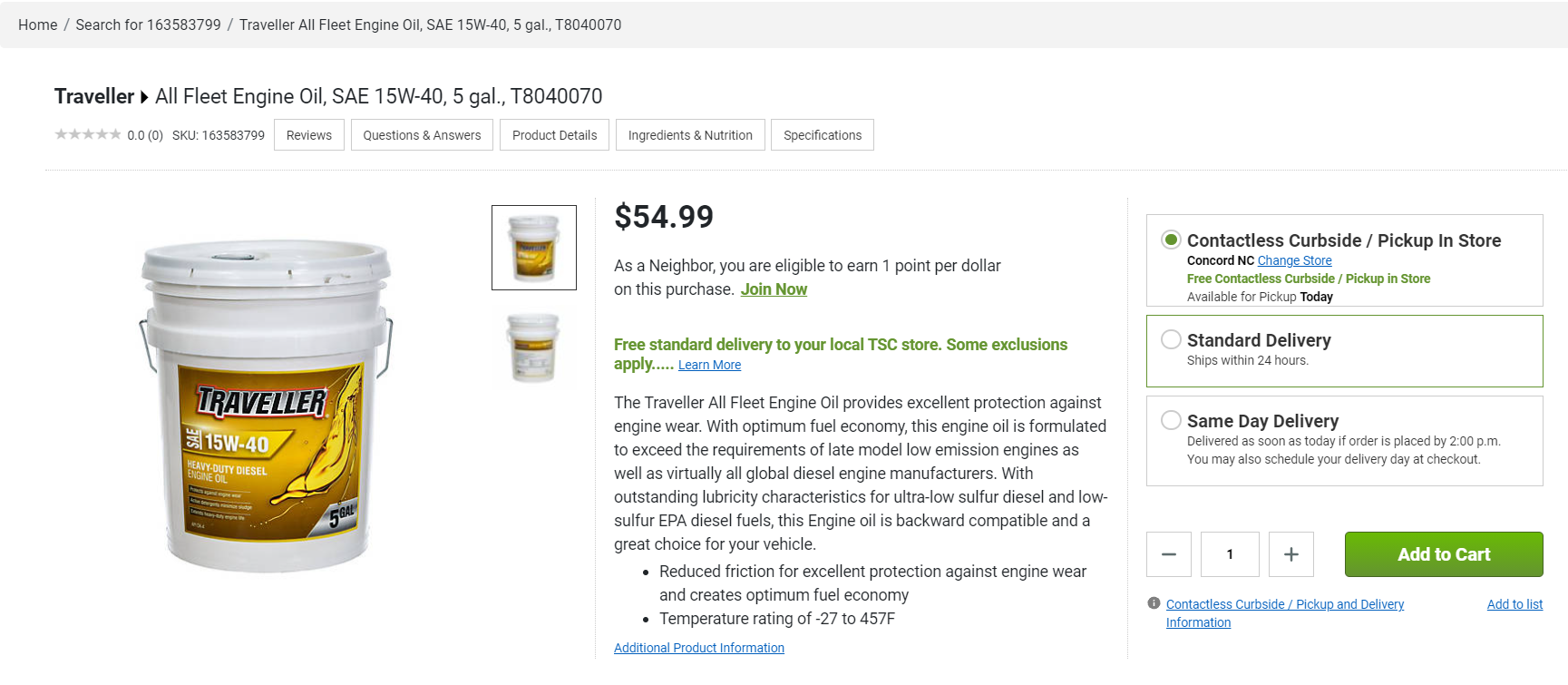Select the second product image thumbnail
Viewport: 1568px width, 685px height.
click(533, 348)
